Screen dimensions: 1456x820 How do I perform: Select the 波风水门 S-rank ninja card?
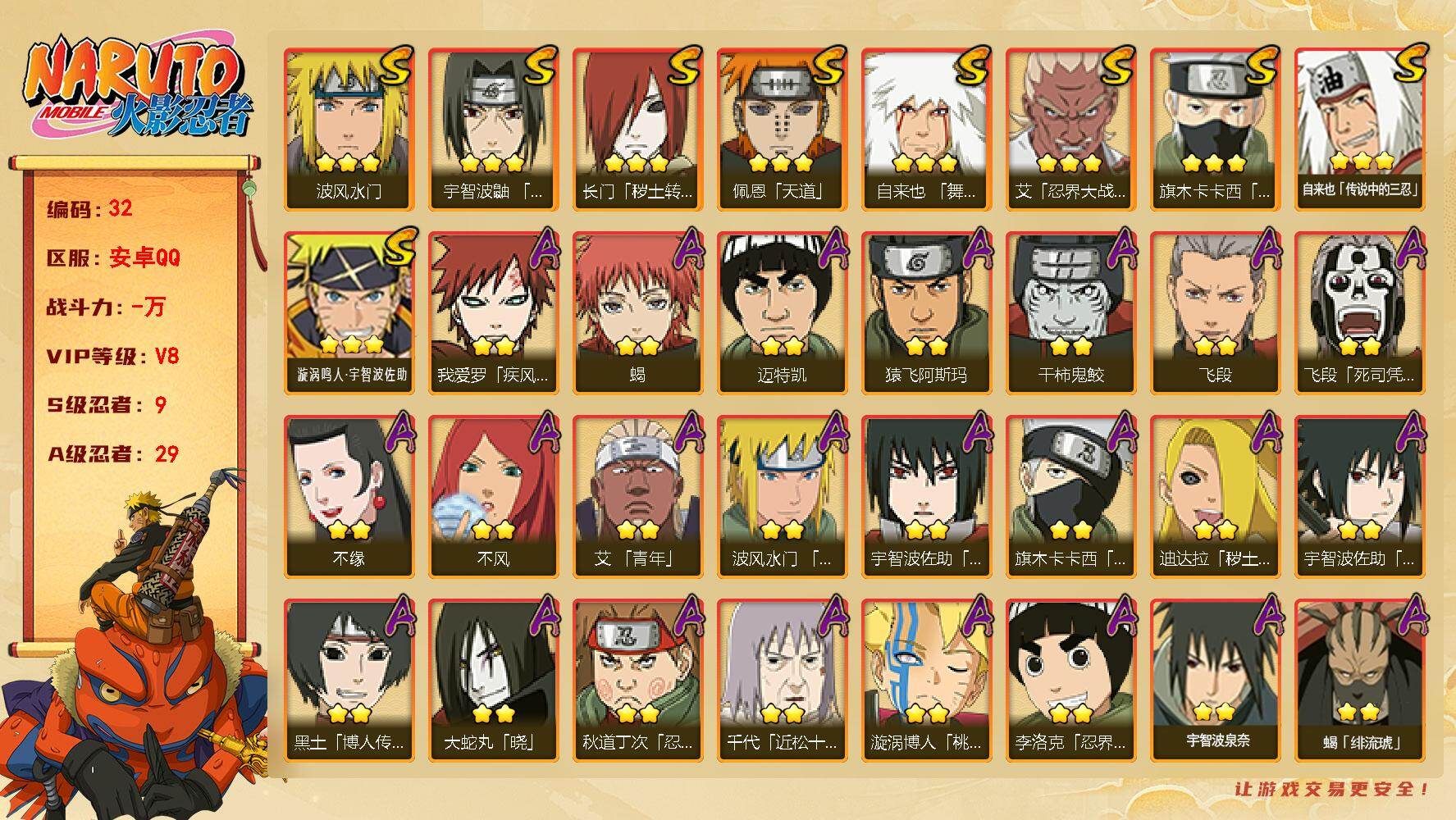tap(349, 130)
